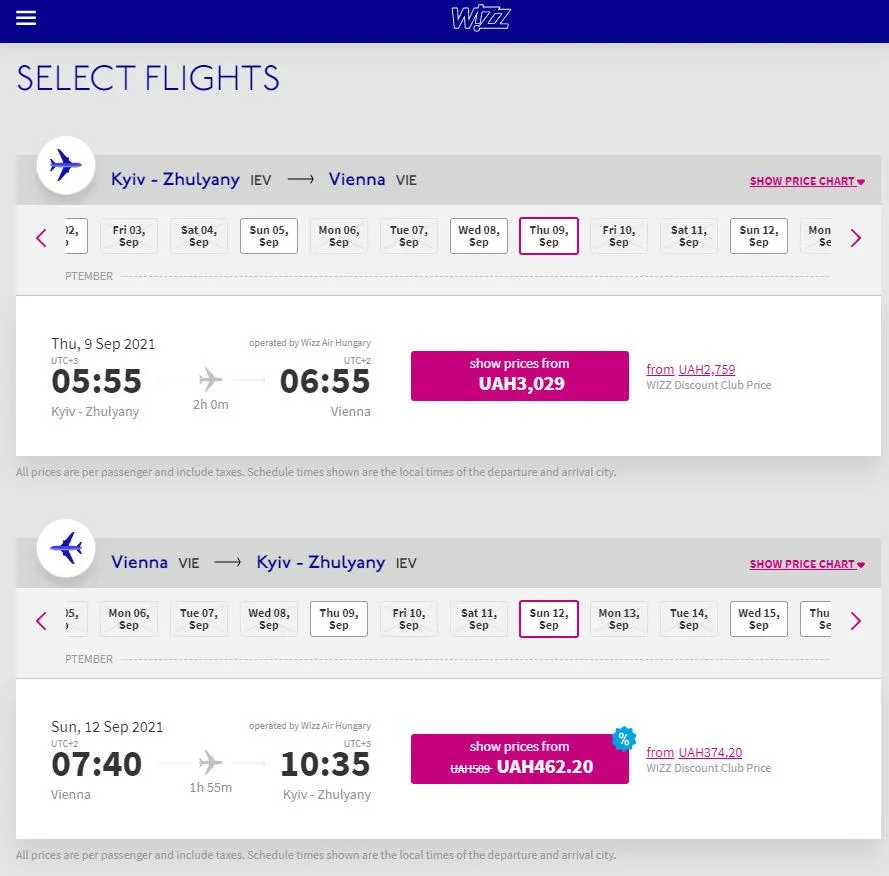The width and height of the screenshot is (889, 876).
Task: Select Thu 09 Sep return date
Action: (x=339, y=619)
